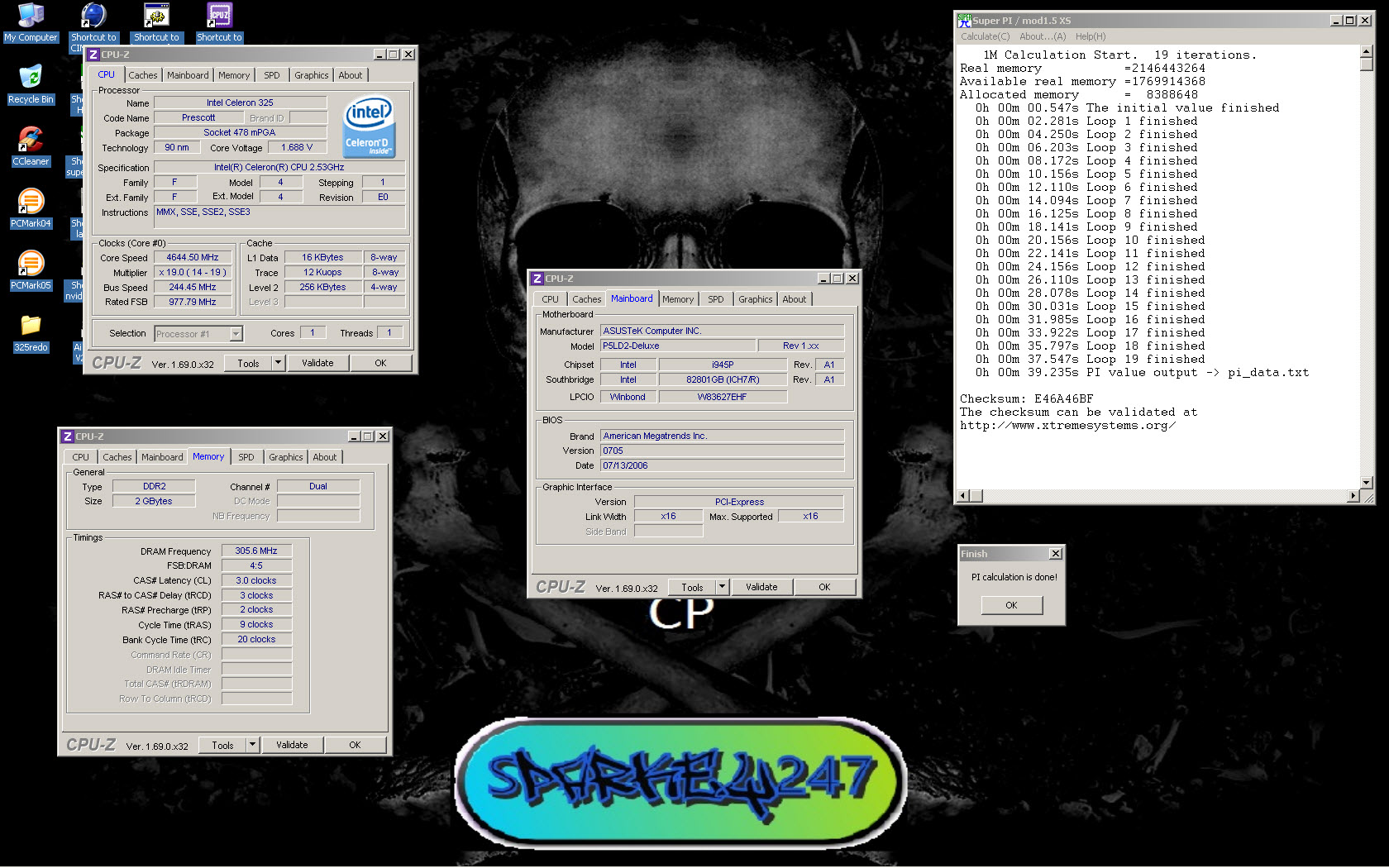Select CPU tab in Memory CPU-Z window
The height and width of the screenshot is (868, 1389).
80,457
